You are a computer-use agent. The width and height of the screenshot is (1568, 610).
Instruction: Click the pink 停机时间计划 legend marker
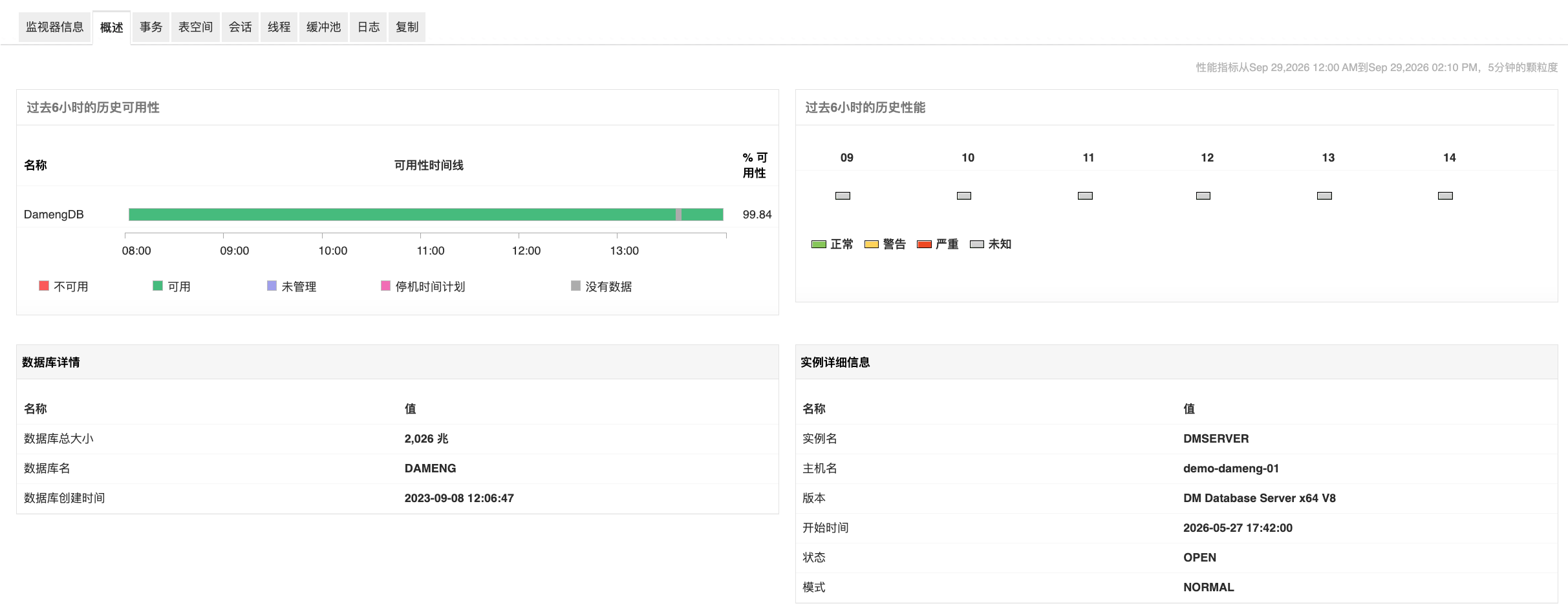point(385,286)
